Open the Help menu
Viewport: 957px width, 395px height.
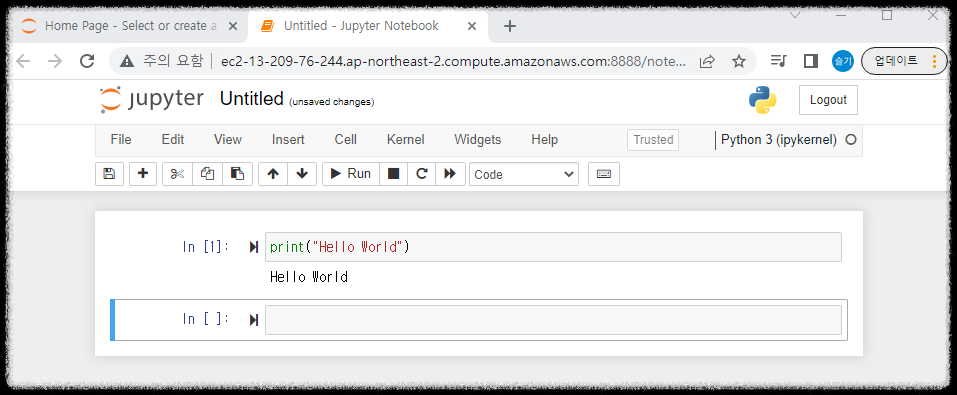pos(544,140)
